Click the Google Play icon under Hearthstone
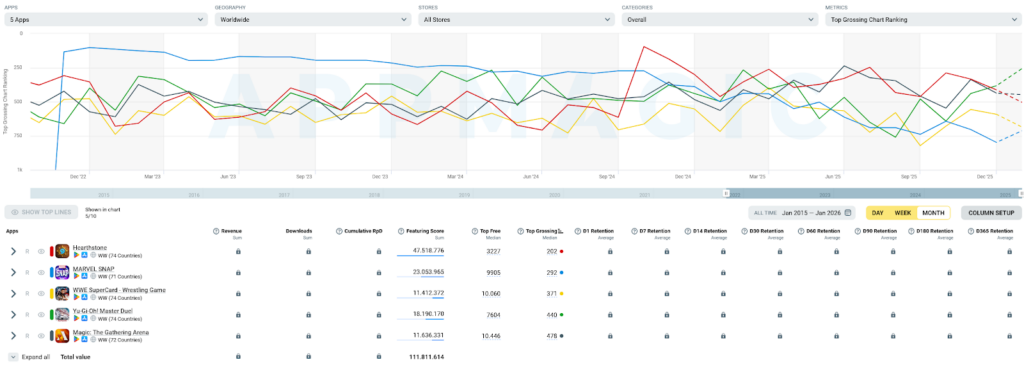 (76, 255)
